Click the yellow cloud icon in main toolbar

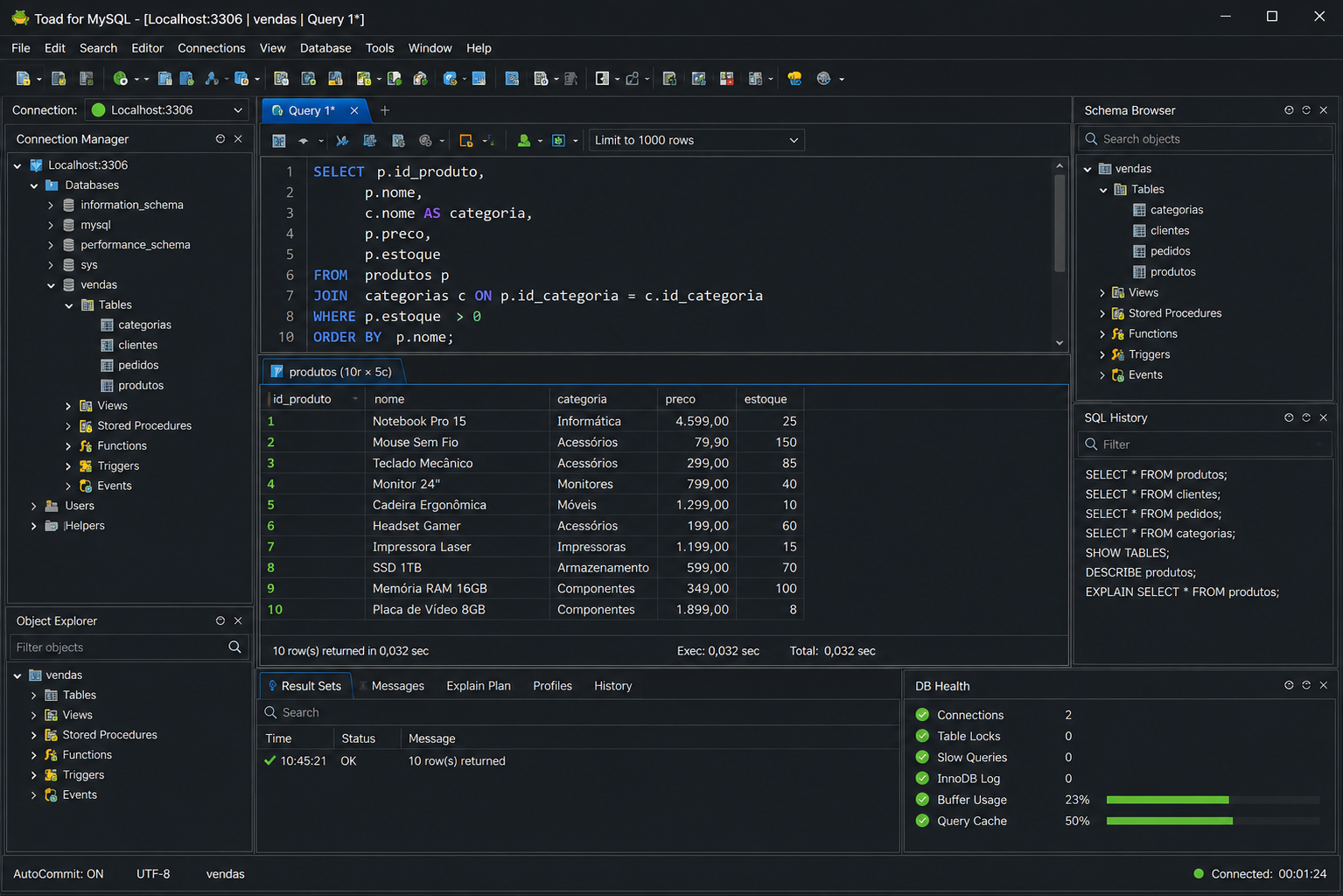tap(794, 79)
